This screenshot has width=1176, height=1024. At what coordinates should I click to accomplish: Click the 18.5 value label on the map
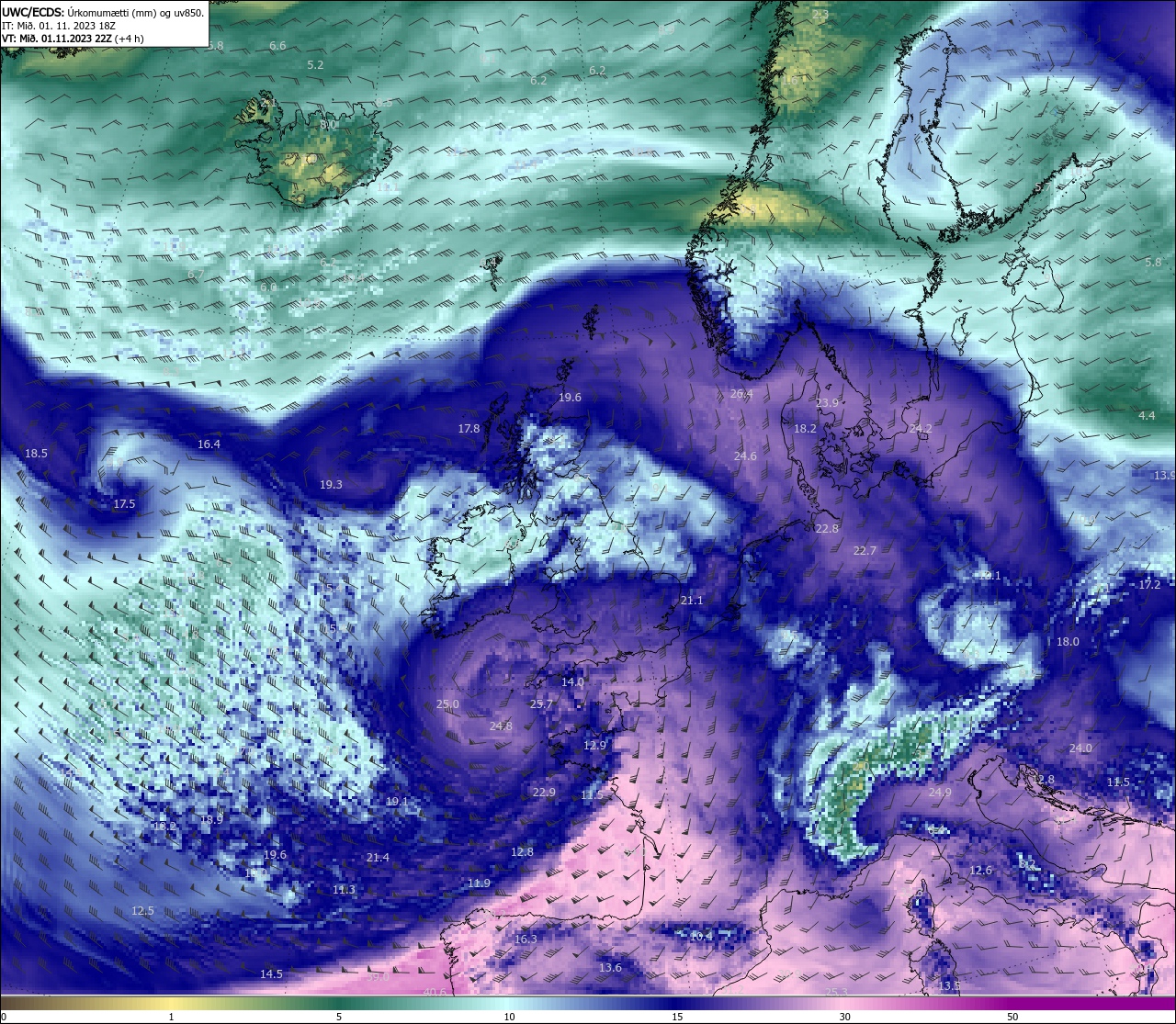36,454
